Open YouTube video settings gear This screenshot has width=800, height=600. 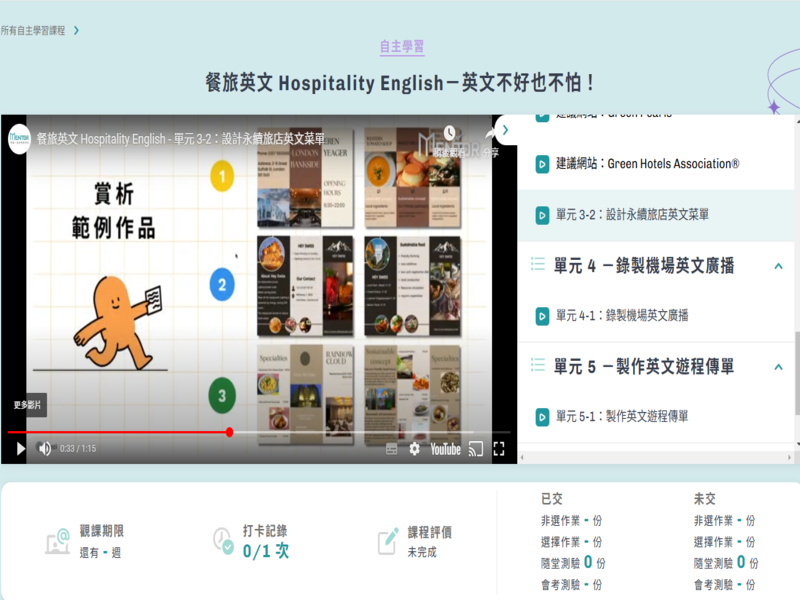(x=414, y=449)
